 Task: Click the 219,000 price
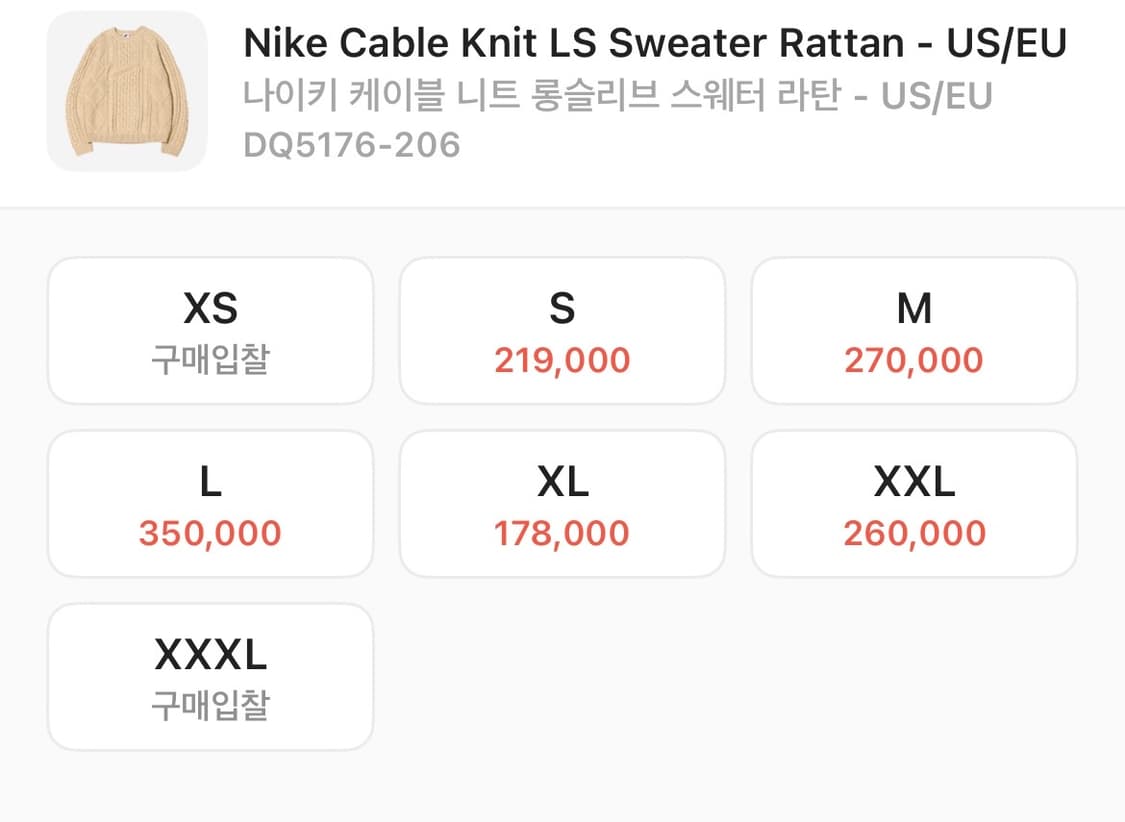pos(562,360)
